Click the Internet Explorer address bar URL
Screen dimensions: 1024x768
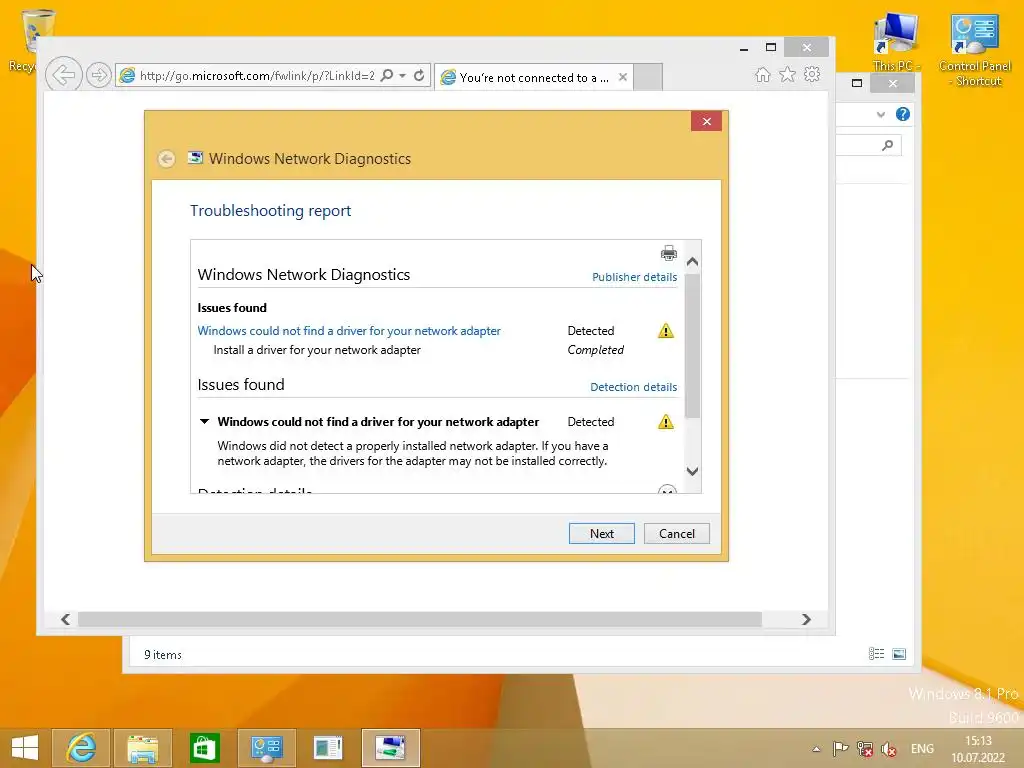click(257, 76)
